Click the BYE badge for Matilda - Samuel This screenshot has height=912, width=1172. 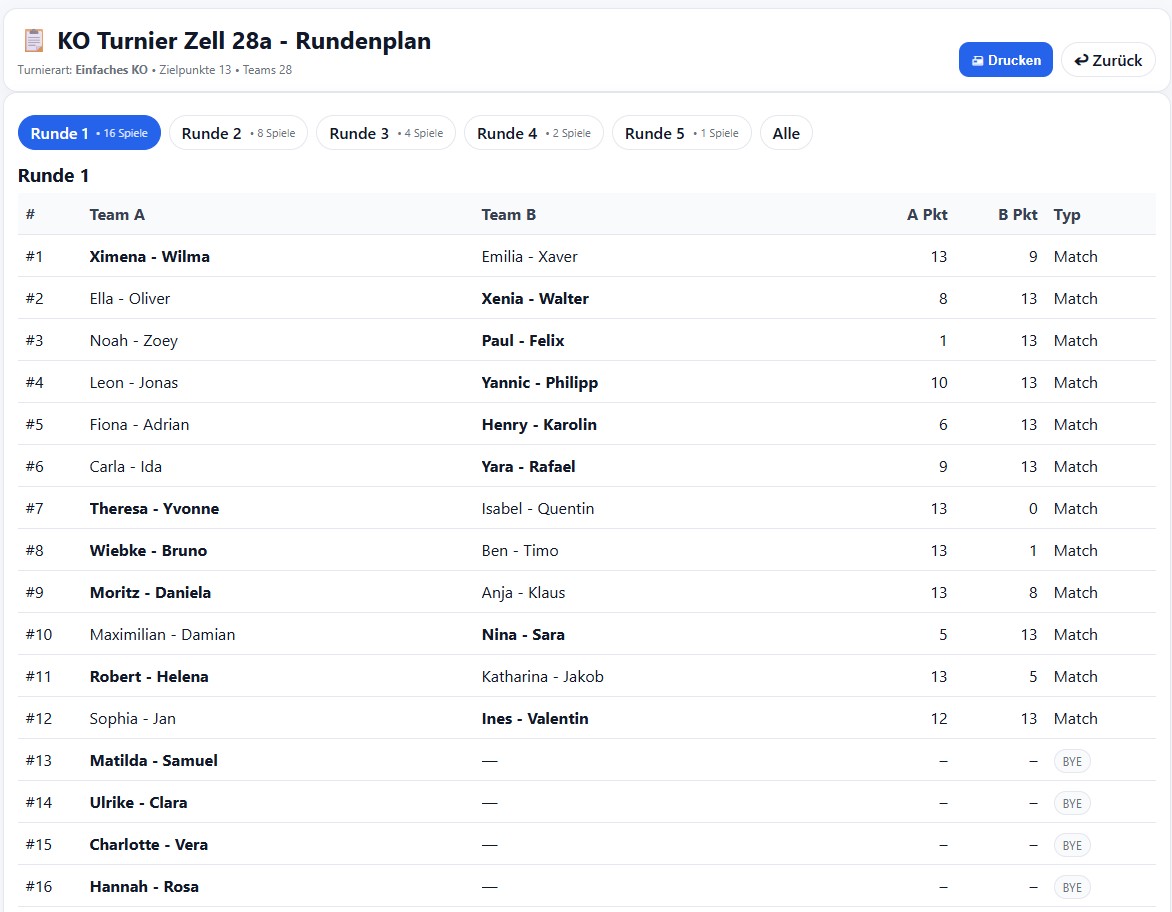click(1072, 761)
